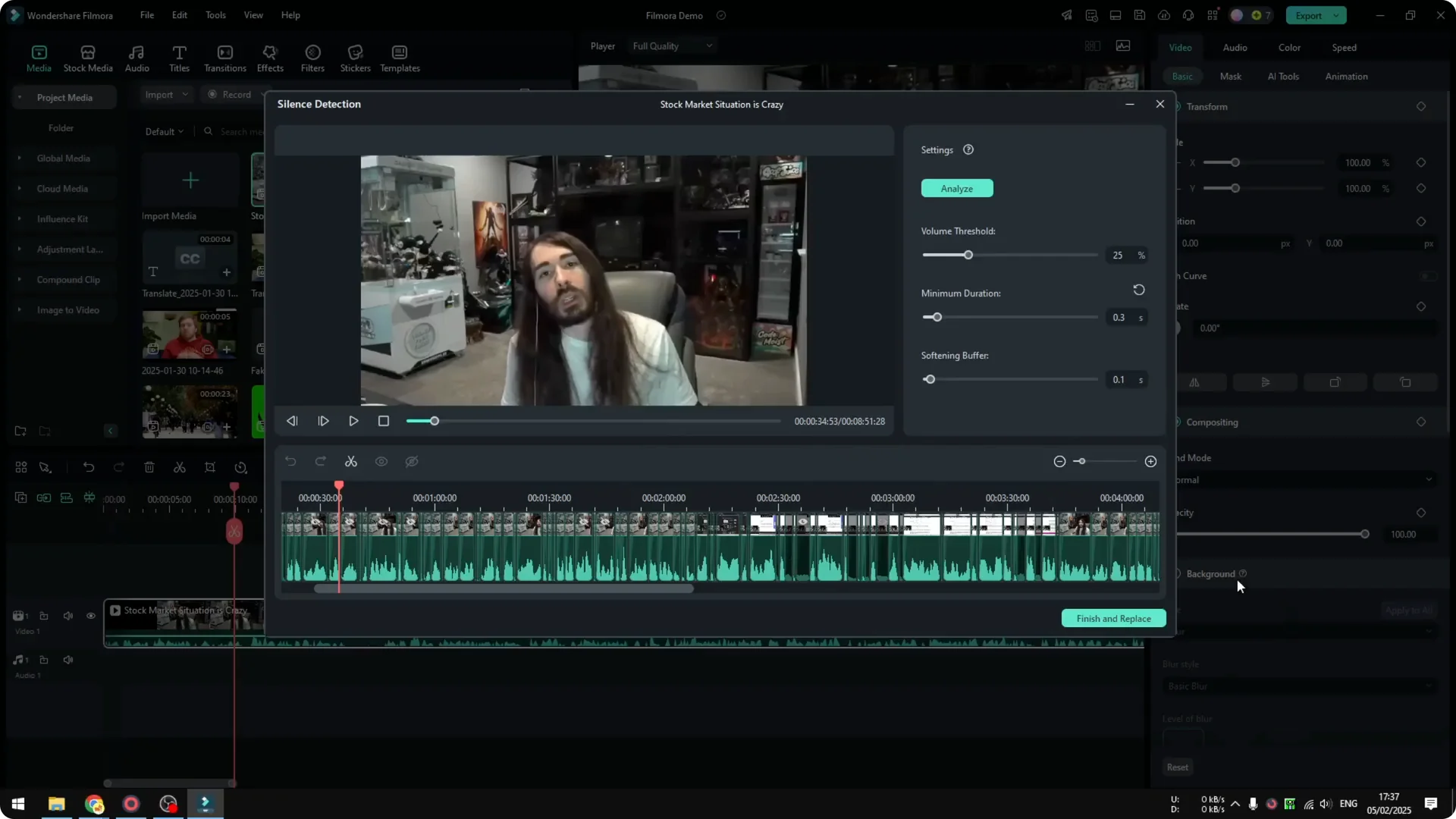Toggle visibility of the Video 1 track
1456x819 pixels.
91,616
